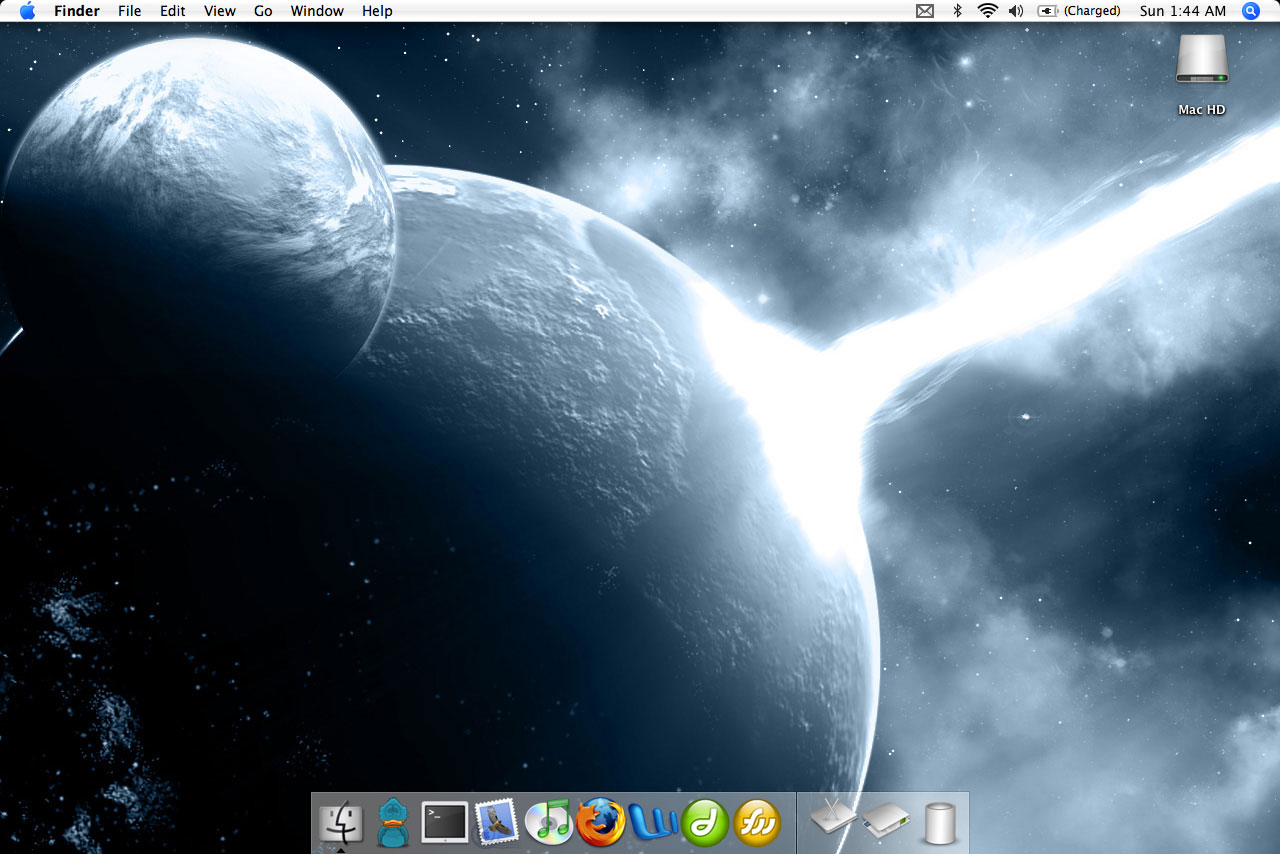Open the Terminal app in dock
The height and width of the screenshot is (854, 1280).
coord(445,823)
